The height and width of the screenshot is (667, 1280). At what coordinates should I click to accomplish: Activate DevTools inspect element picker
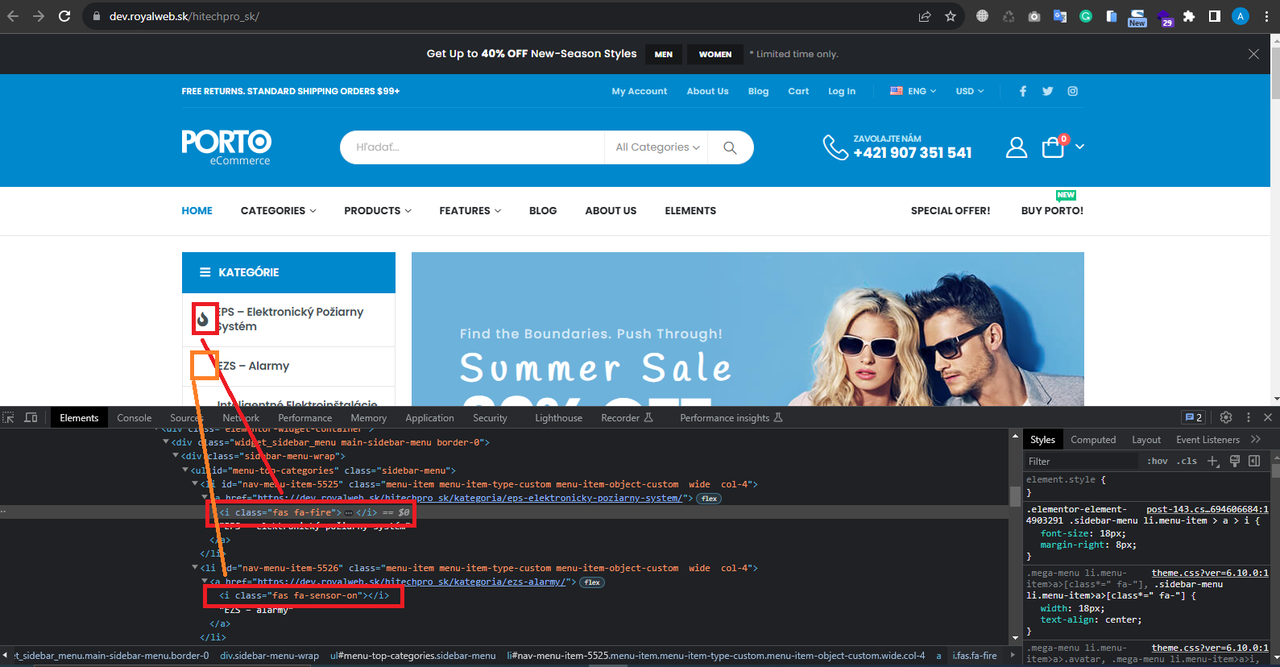click(x=9, y=418)
